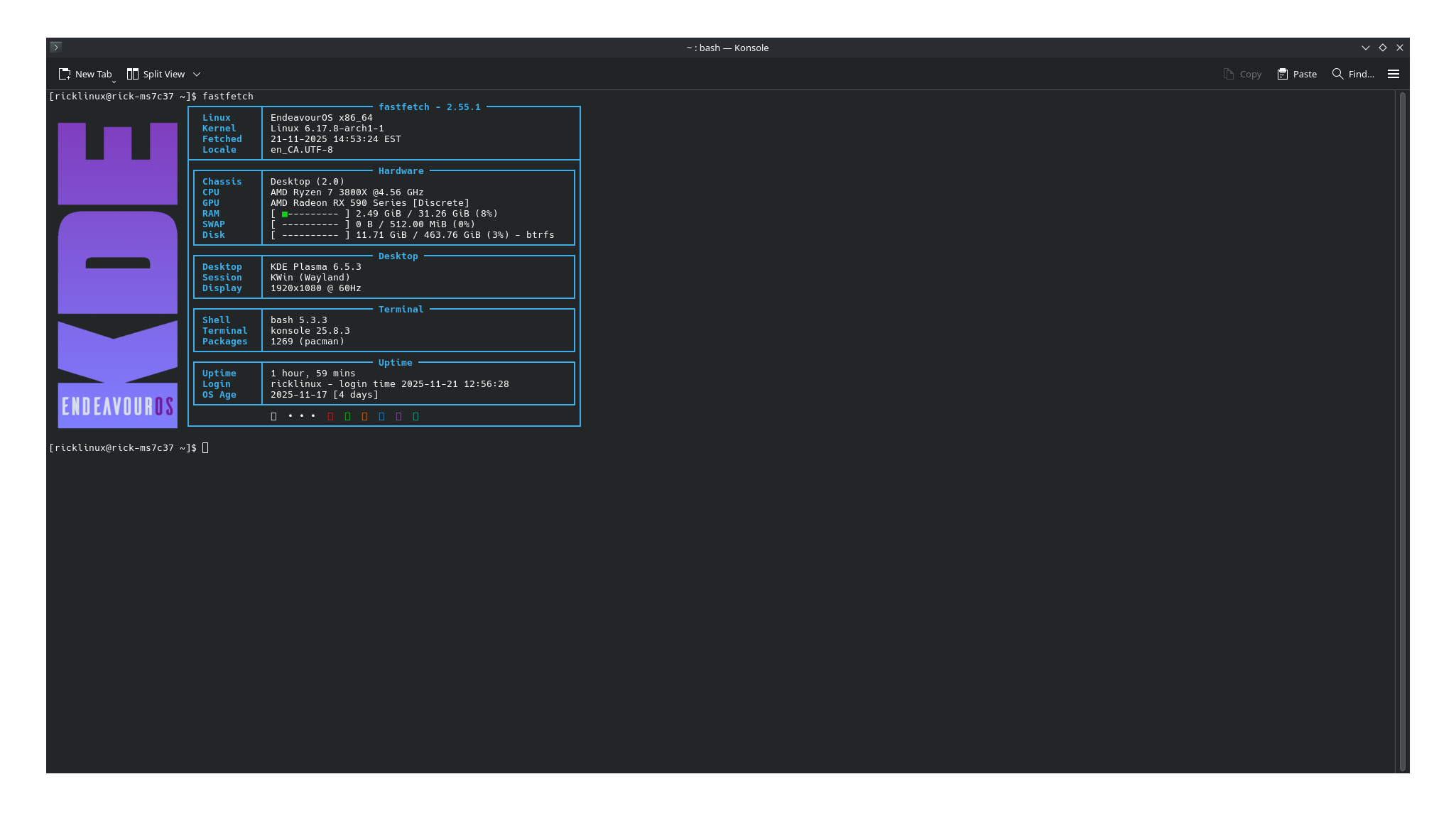Click the 'bash — Konsole' window title

[x=727, y=48]
